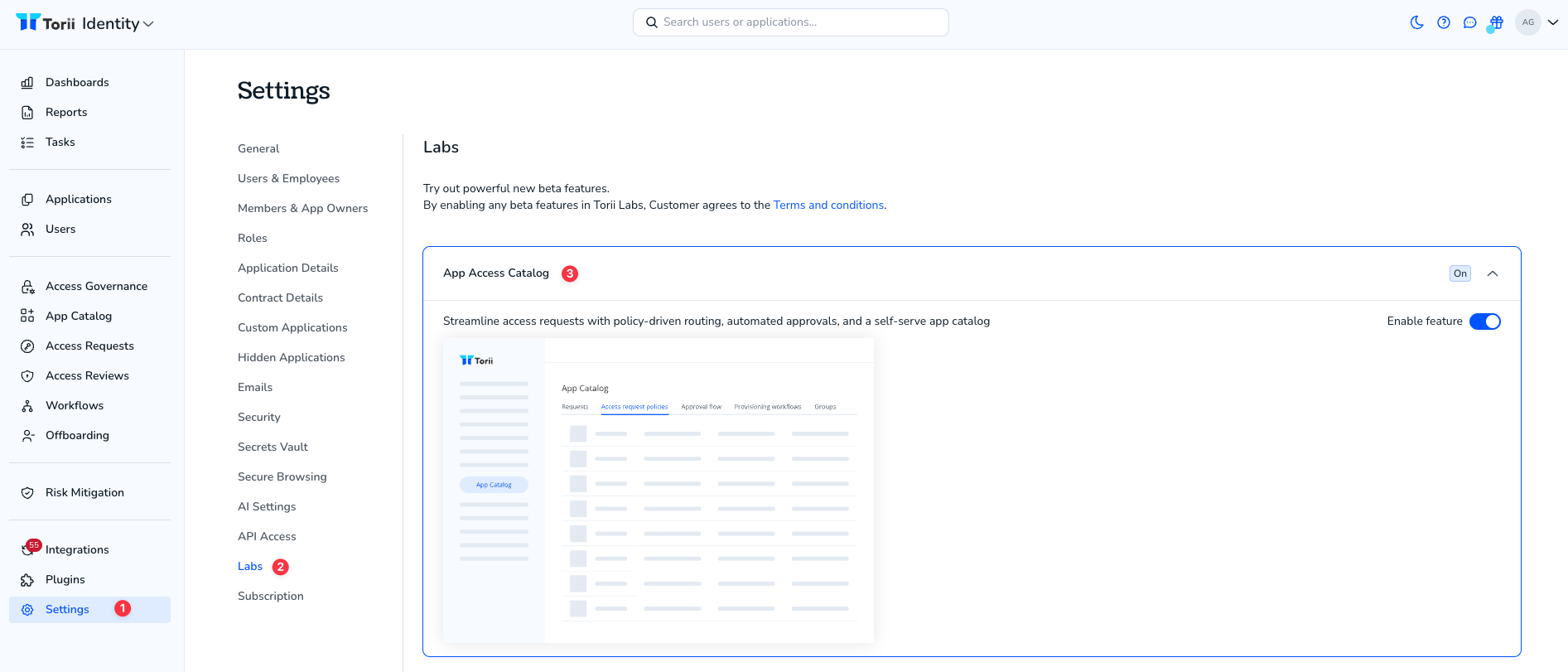Click the Settings gear icon
Image resolution: width=1568 pixels, height=672 pixels.
pyautogui.click(x=27, y=609)
